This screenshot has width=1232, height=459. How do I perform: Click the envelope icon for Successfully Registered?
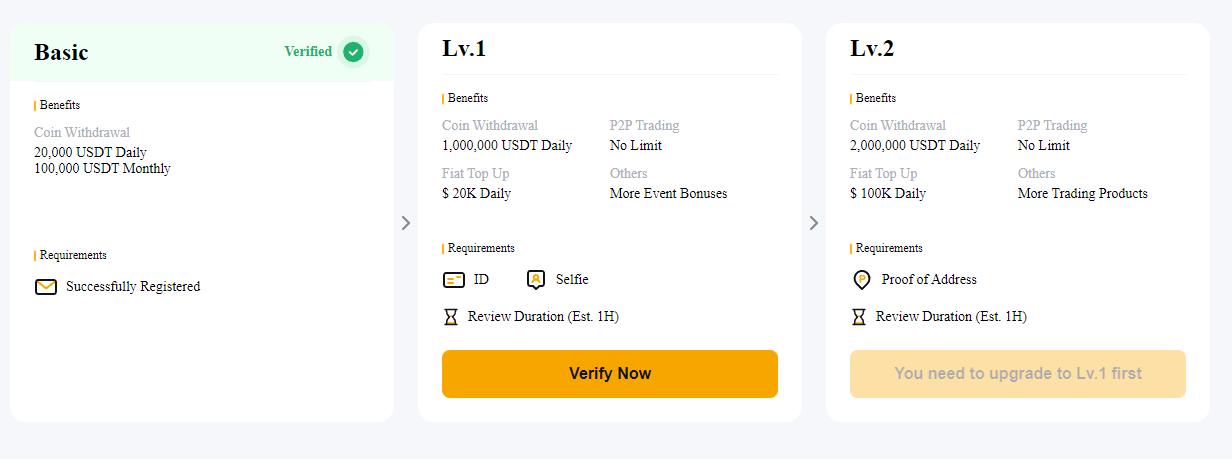coord(46,287)
